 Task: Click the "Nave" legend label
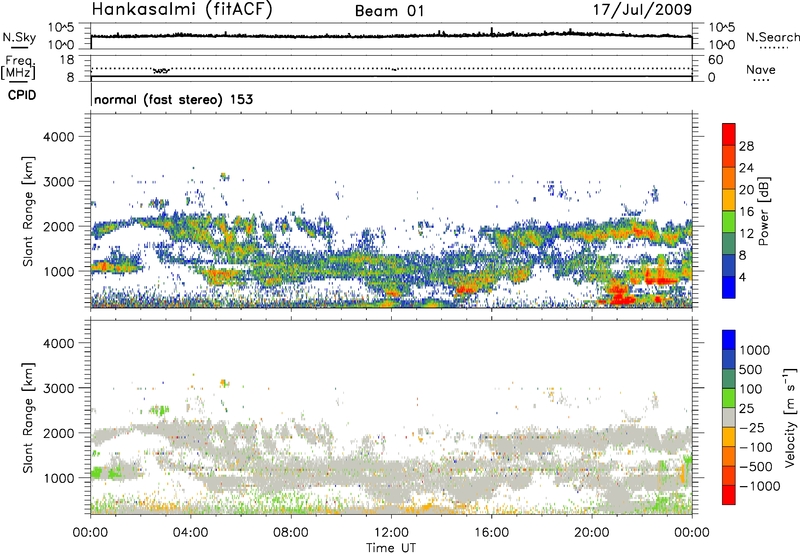coord(761,69)
